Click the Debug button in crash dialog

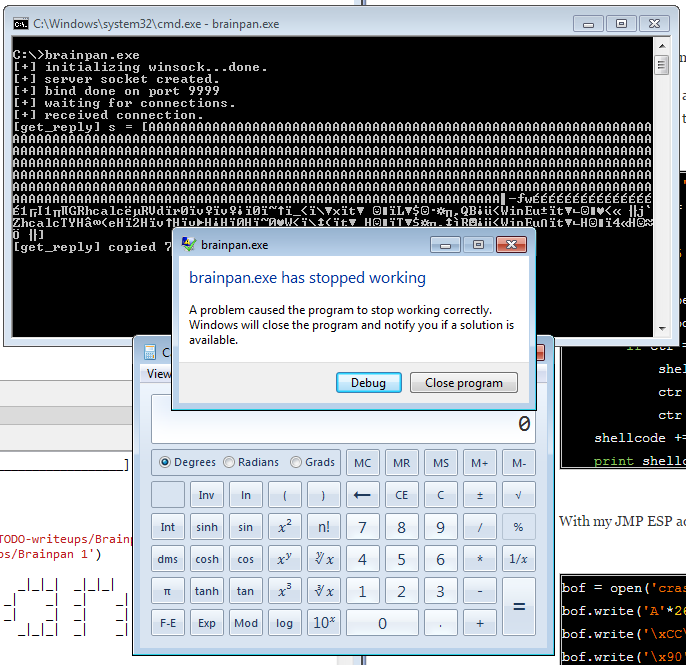368,383
